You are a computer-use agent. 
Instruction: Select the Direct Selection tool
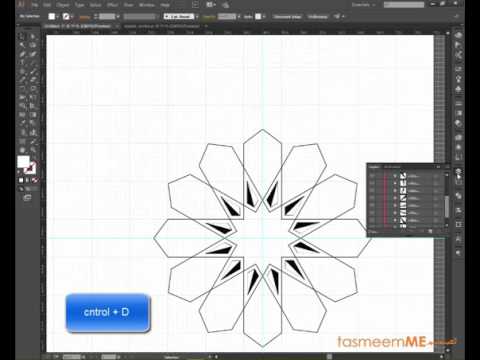point(33,36)
